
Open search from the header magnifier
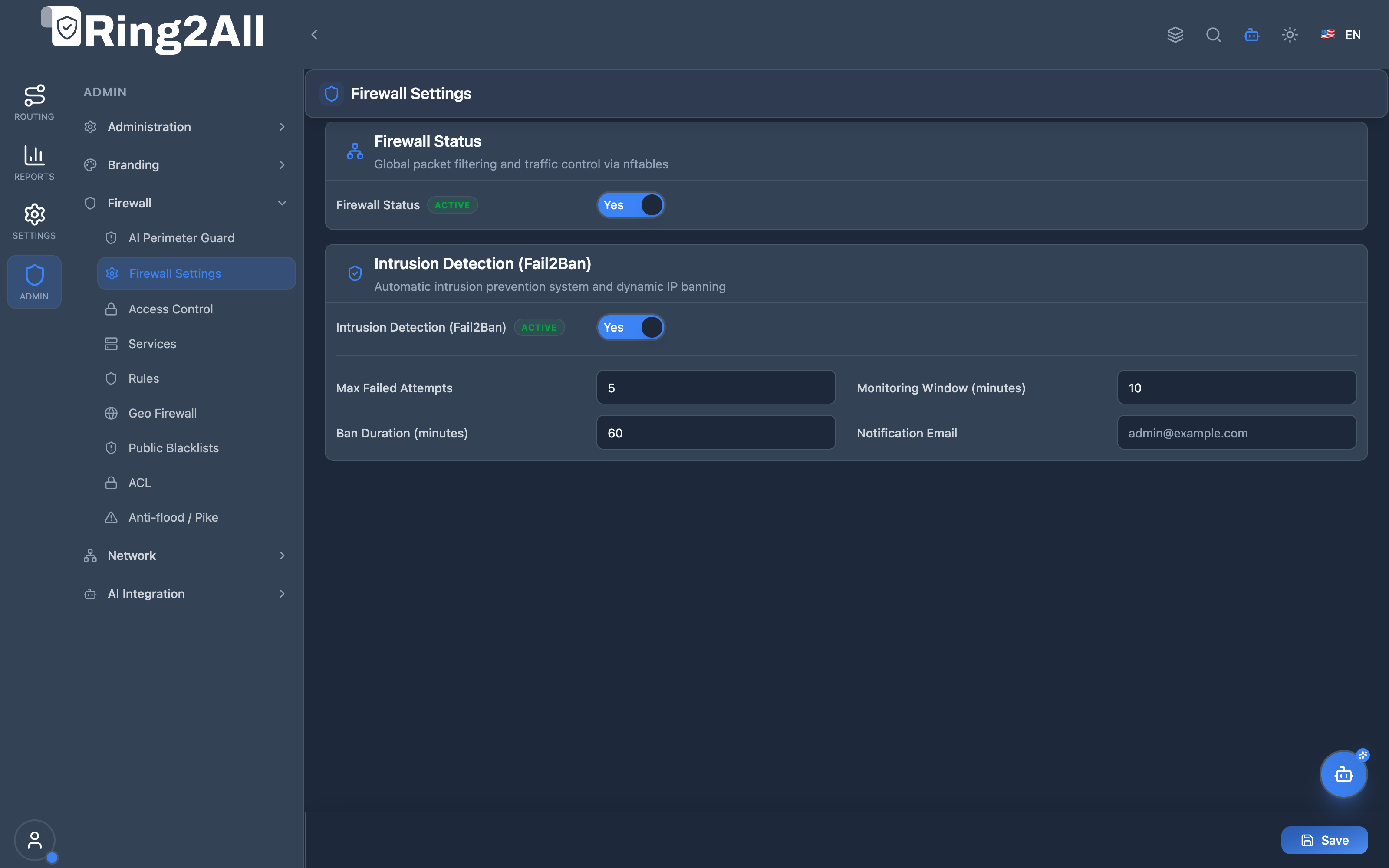click(x=1213, y=34)
